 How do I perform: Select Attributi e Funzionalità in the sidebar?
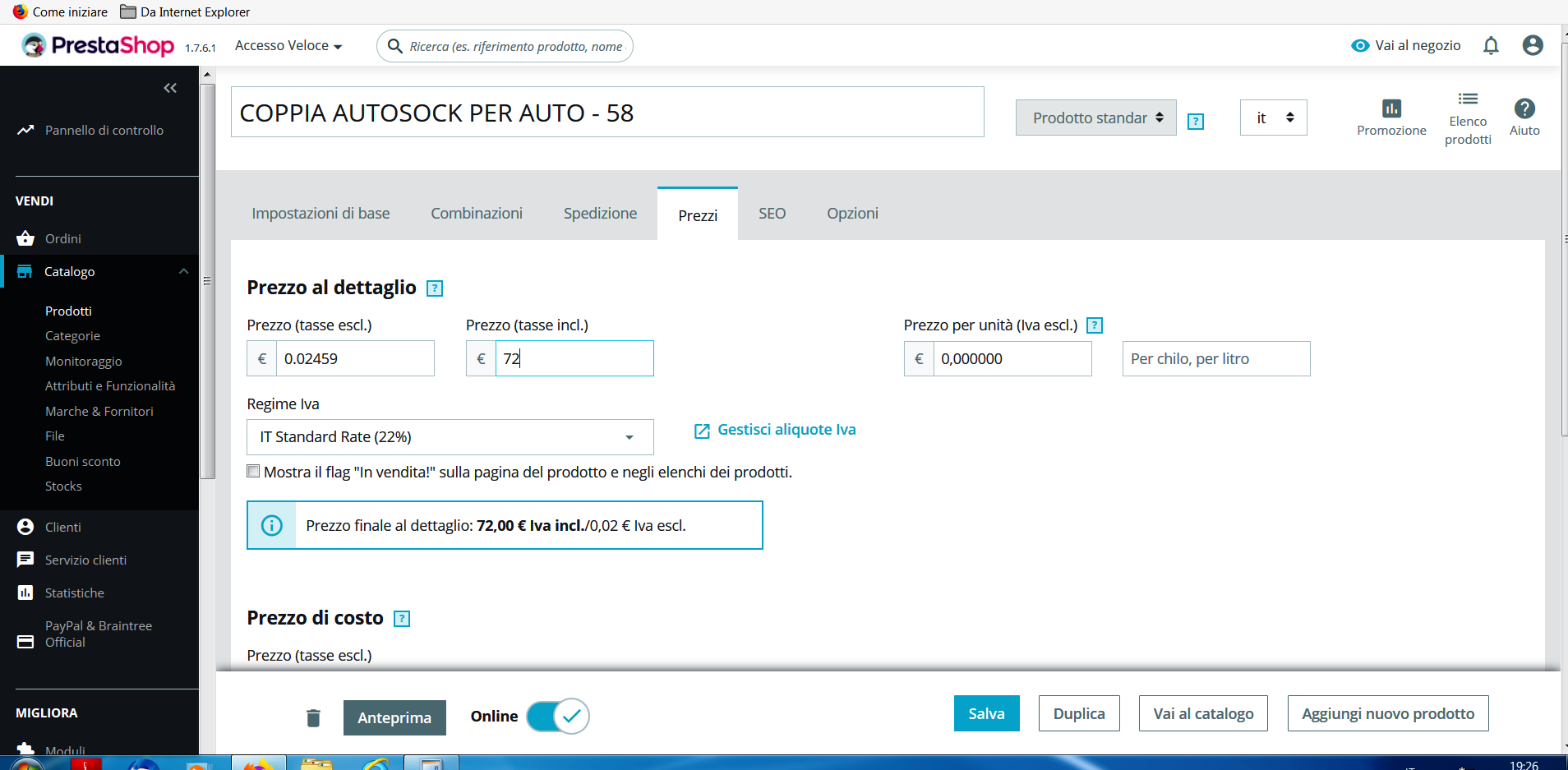click(x=110, y=386)
